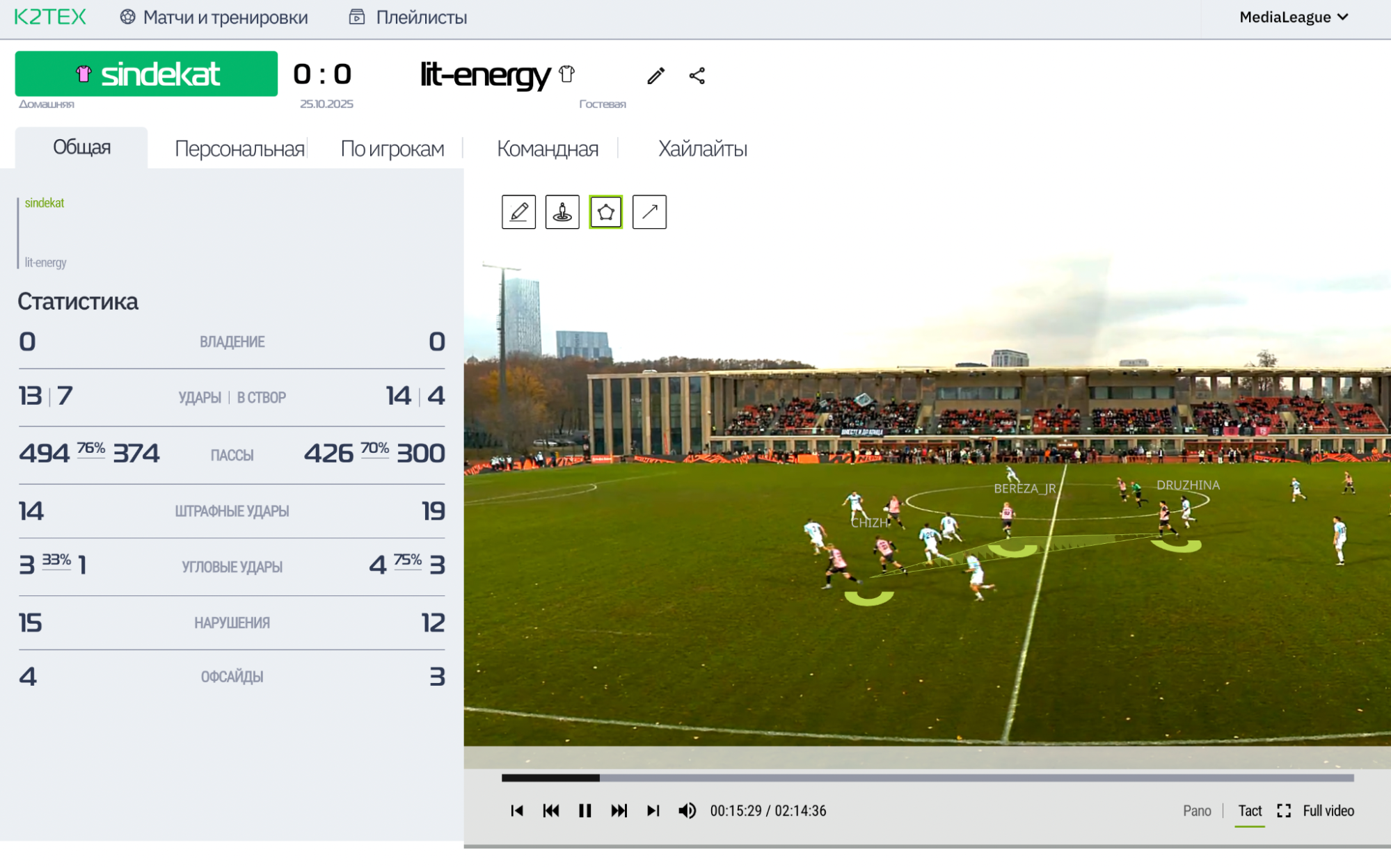Open the Хайлайты tab
This screenshot has height=868, width=1391.
click(x=702, y=149)
